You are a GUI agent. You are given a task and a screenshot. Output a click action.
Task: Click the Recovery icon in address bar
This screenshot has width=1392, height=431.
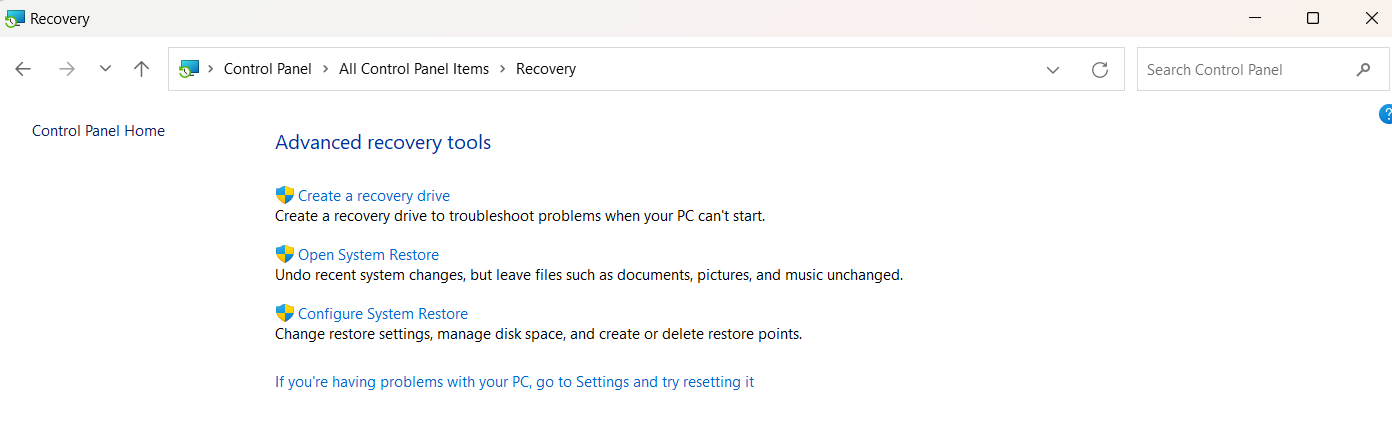point(187,69)
